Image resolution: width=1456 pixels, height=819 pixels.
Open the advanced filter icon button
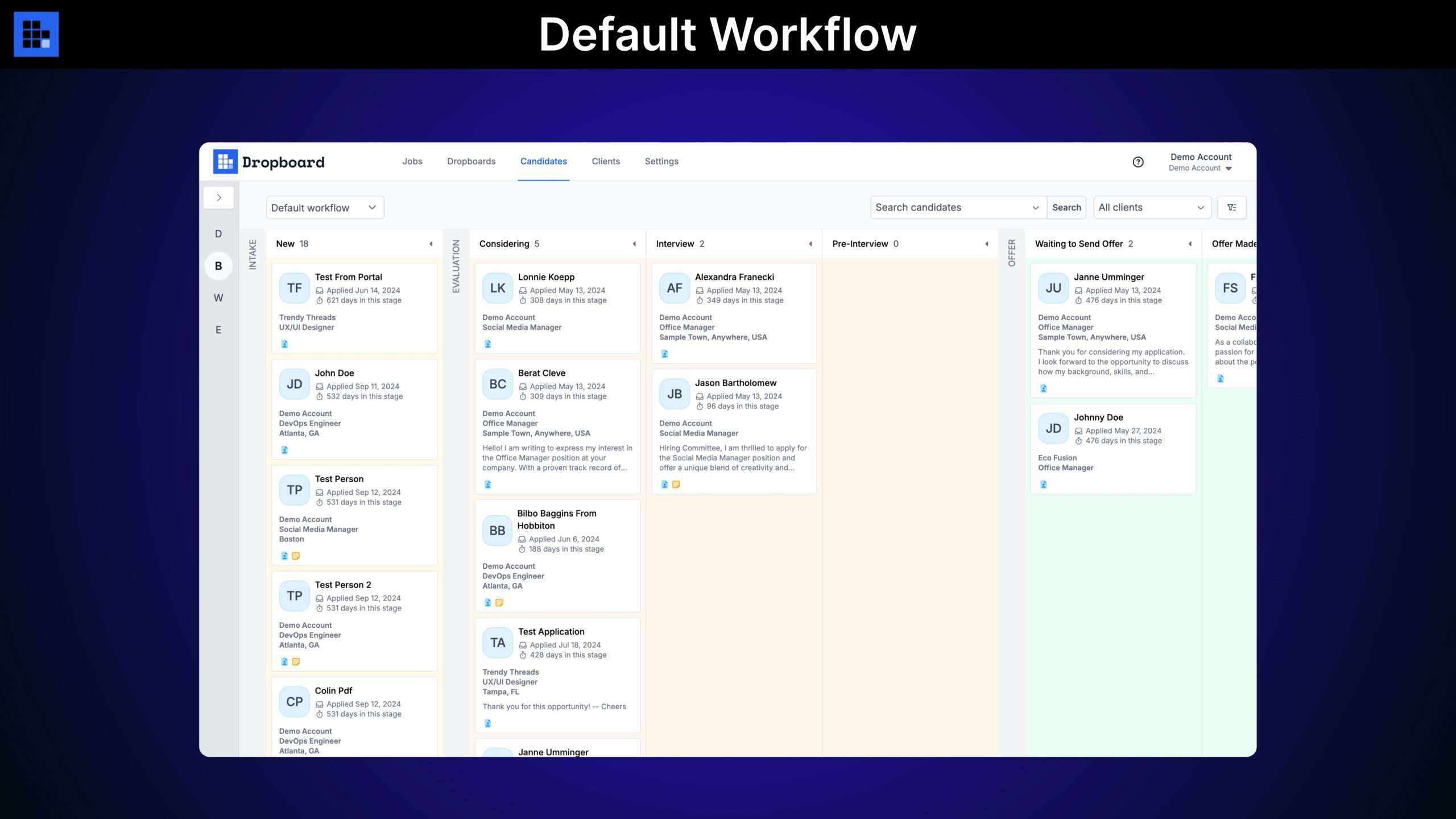point(1231,208)
